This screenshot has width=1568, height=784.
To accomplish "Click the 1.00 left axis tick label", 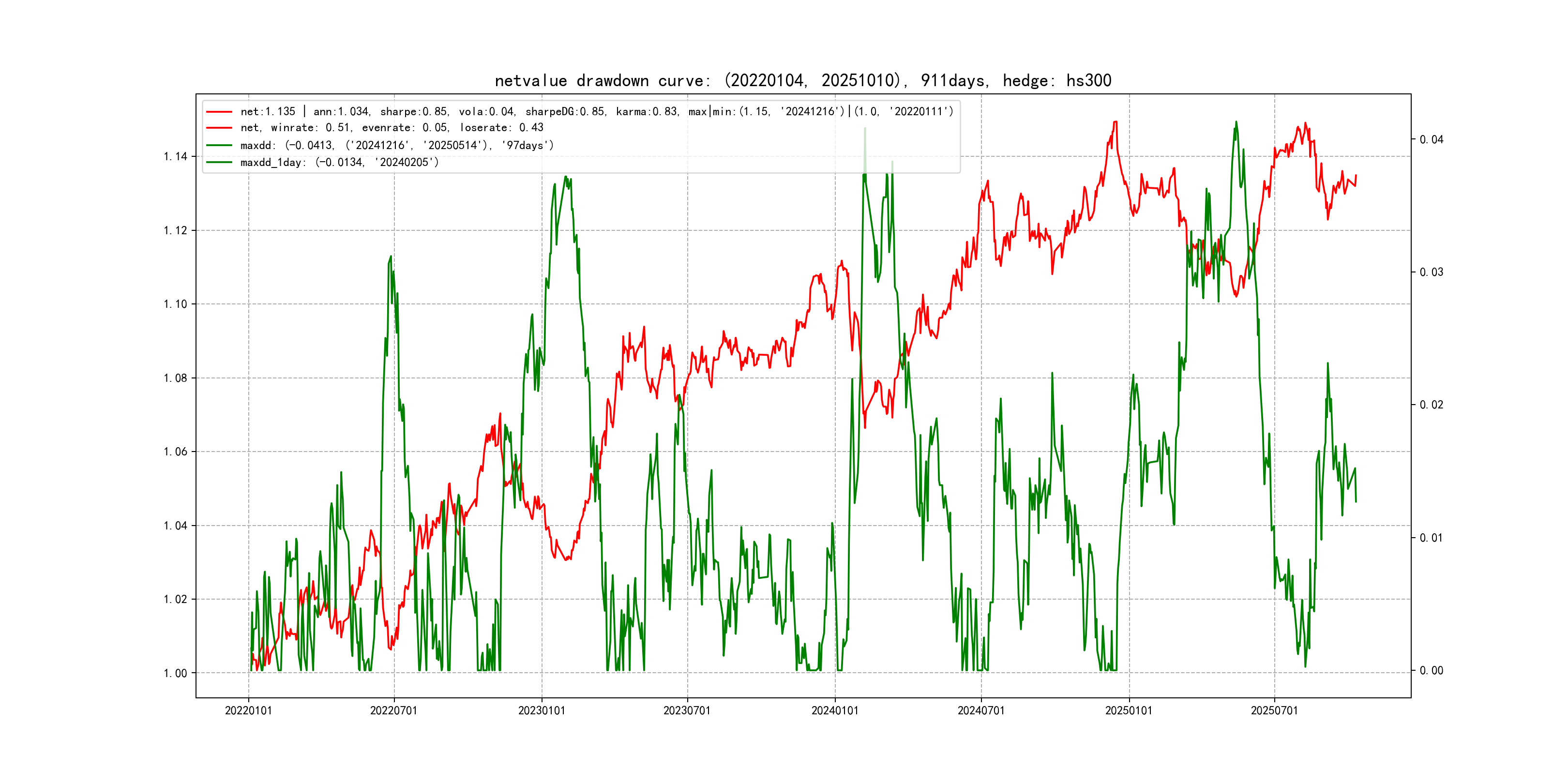I will pos(175,673).
